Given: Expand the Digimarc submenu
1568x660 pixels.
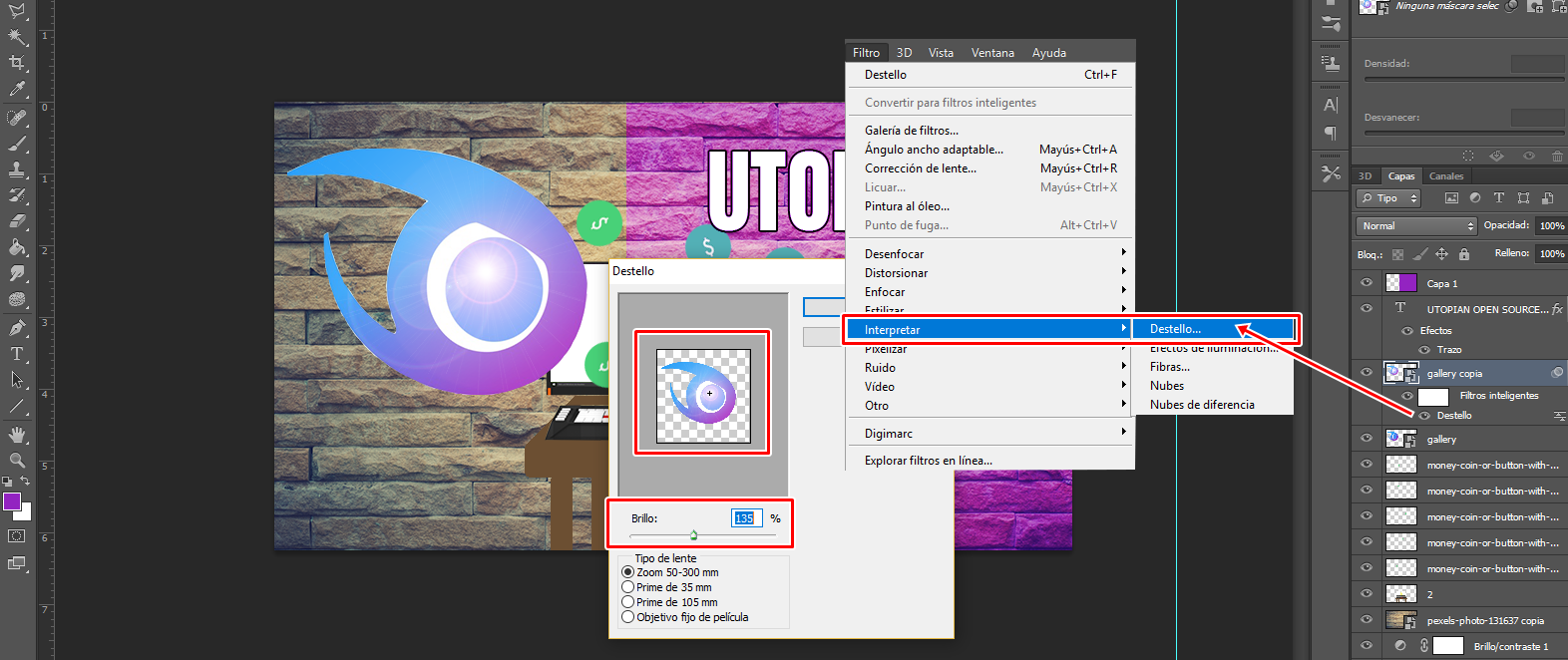Looking at the screenshot, I should [x=990, y=434].
